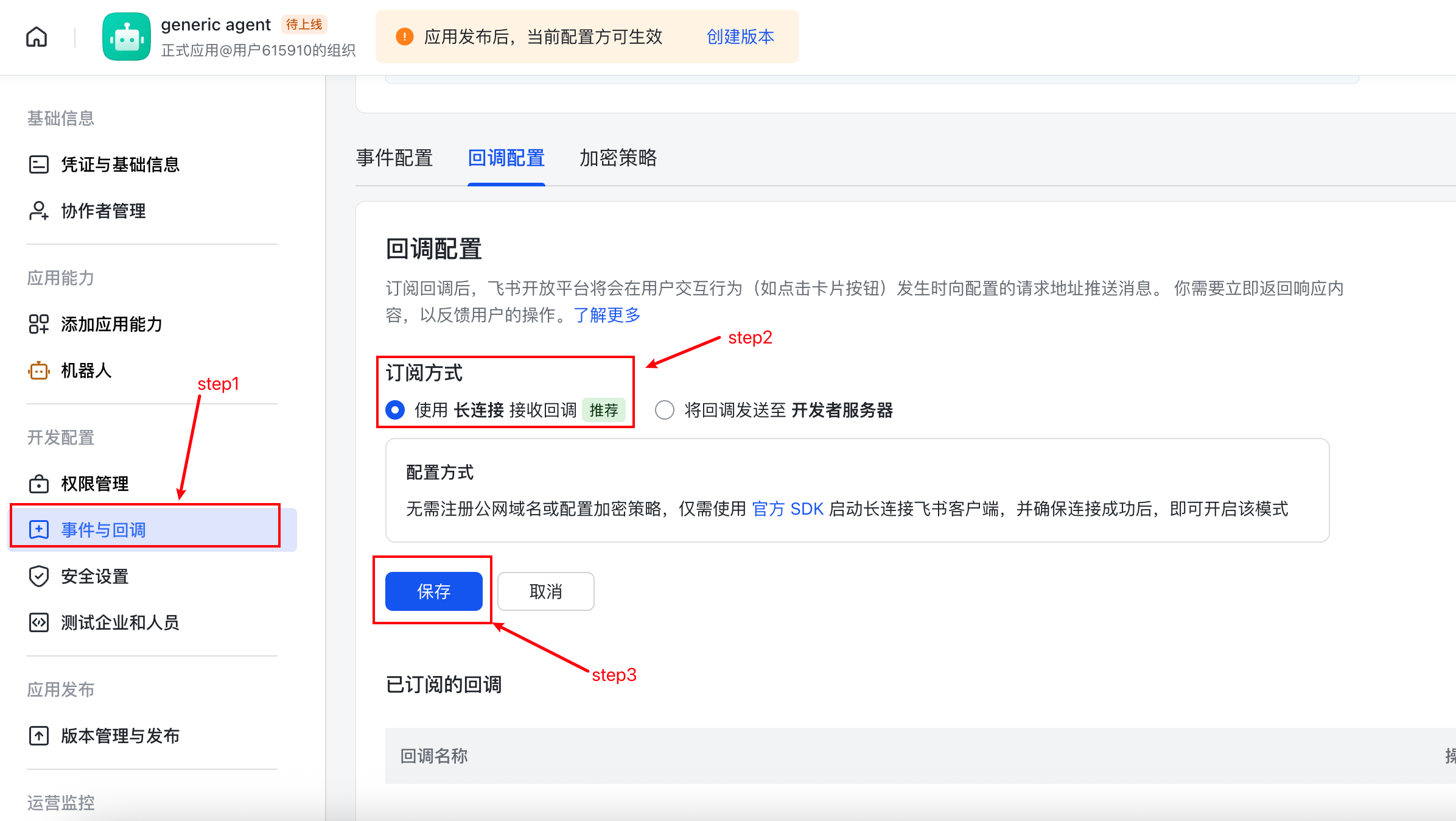Click 测试企业和人员 code icon

pos(39,622)
